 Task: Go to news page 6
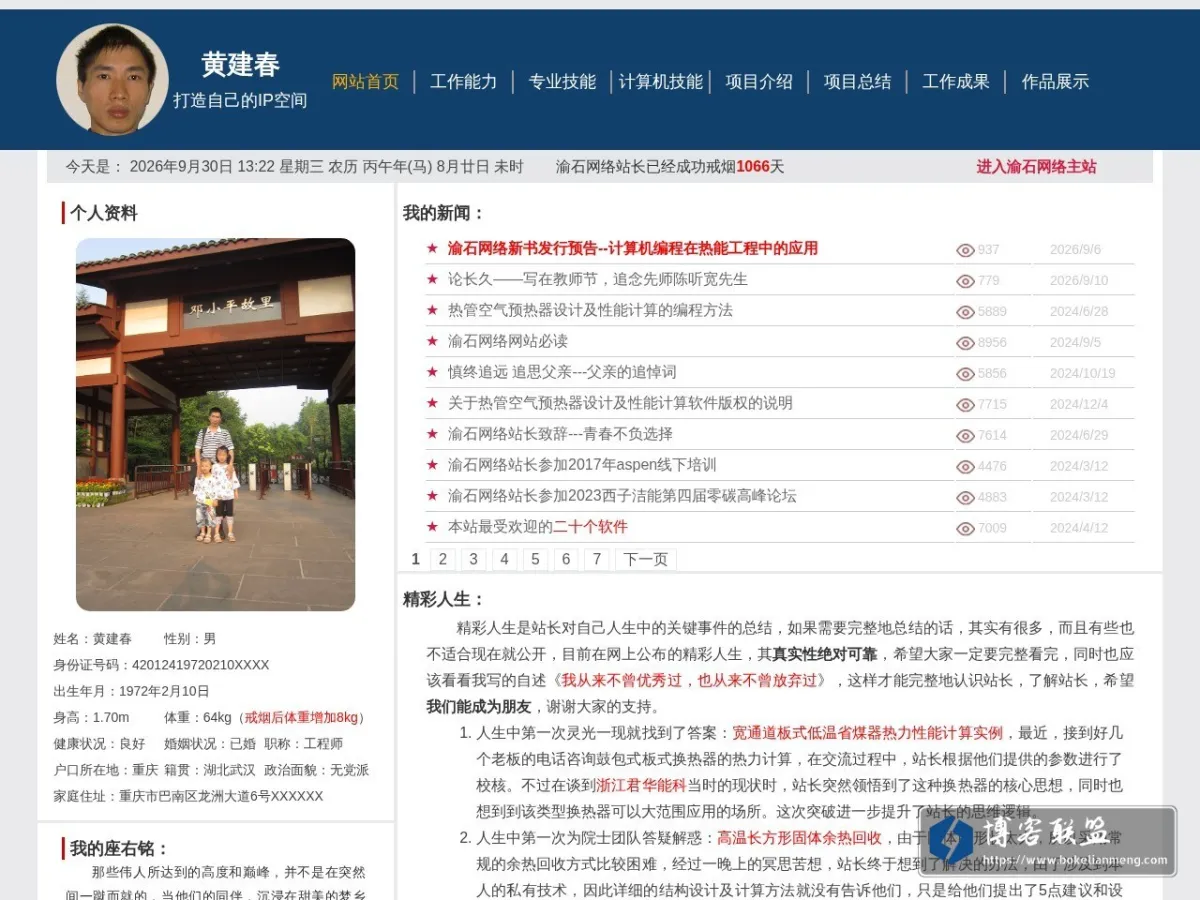click(x=567, y=559)
